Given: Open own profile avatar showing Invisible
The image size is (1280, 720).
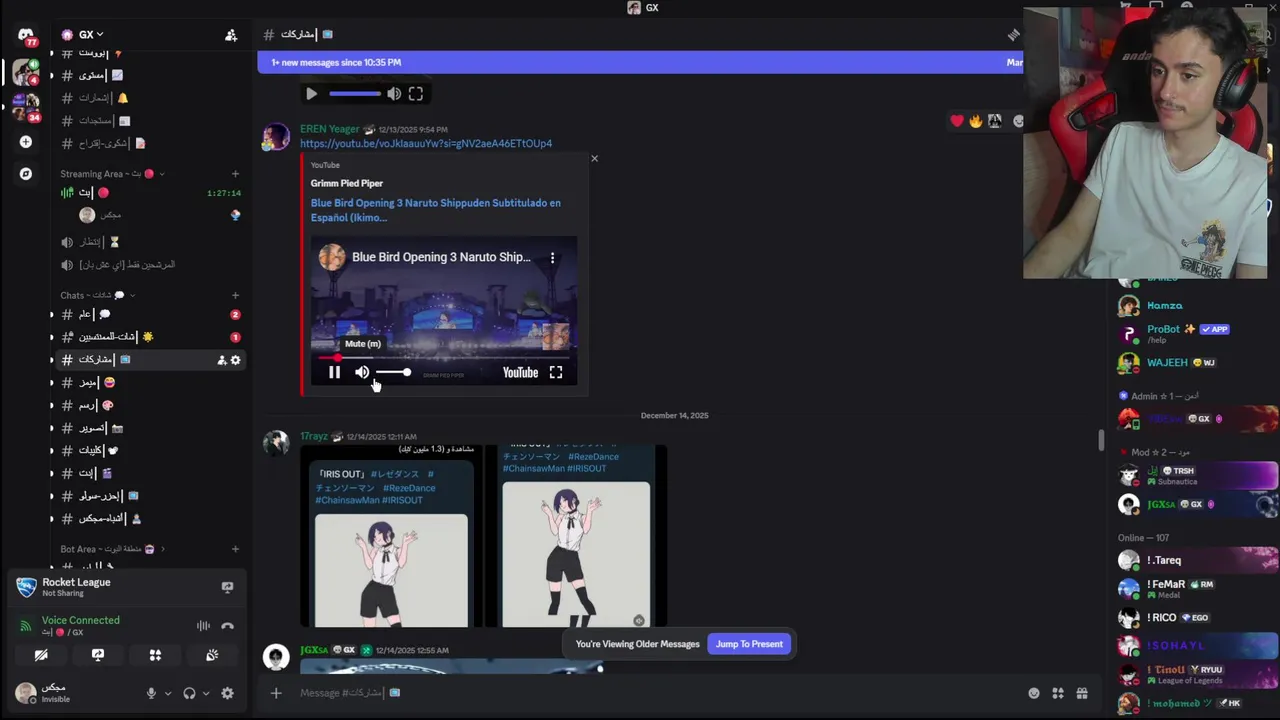Looking at the screenshot, I should point(26,692).
